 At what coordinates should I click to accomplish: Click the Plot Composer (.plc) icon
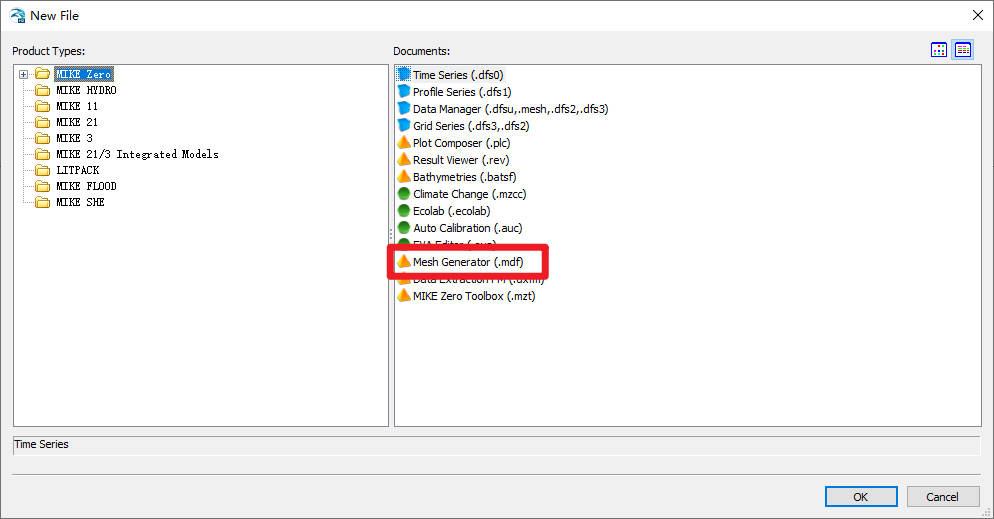tap(404, 143)
